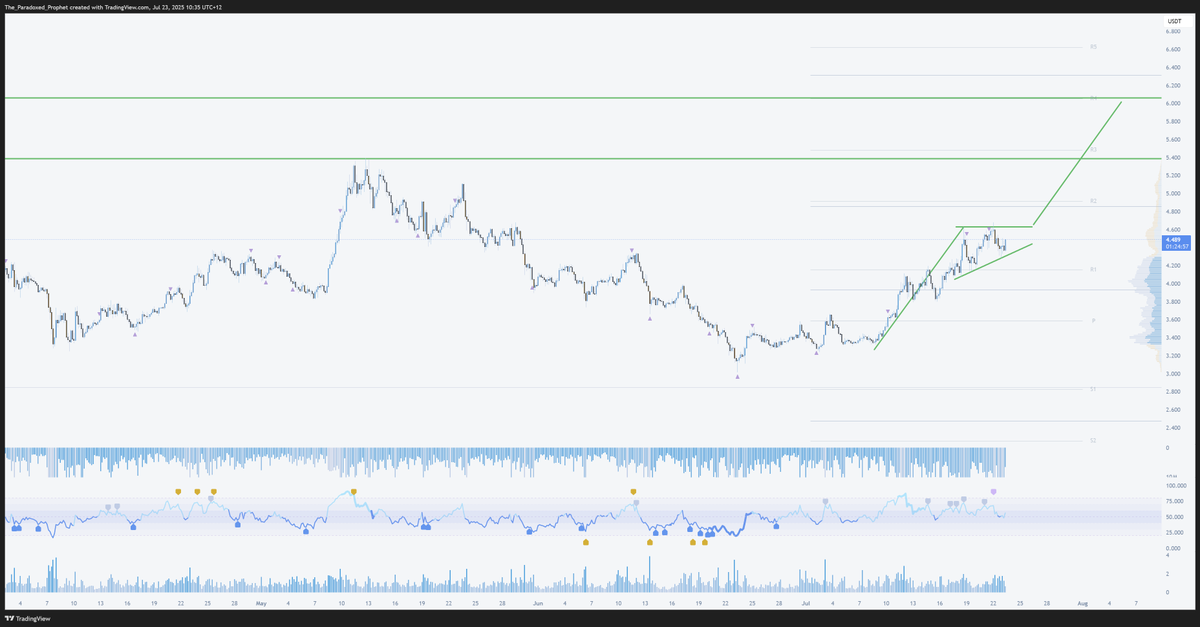Click the chart header author and date text

pyautogui.click(x=114, y=7)
